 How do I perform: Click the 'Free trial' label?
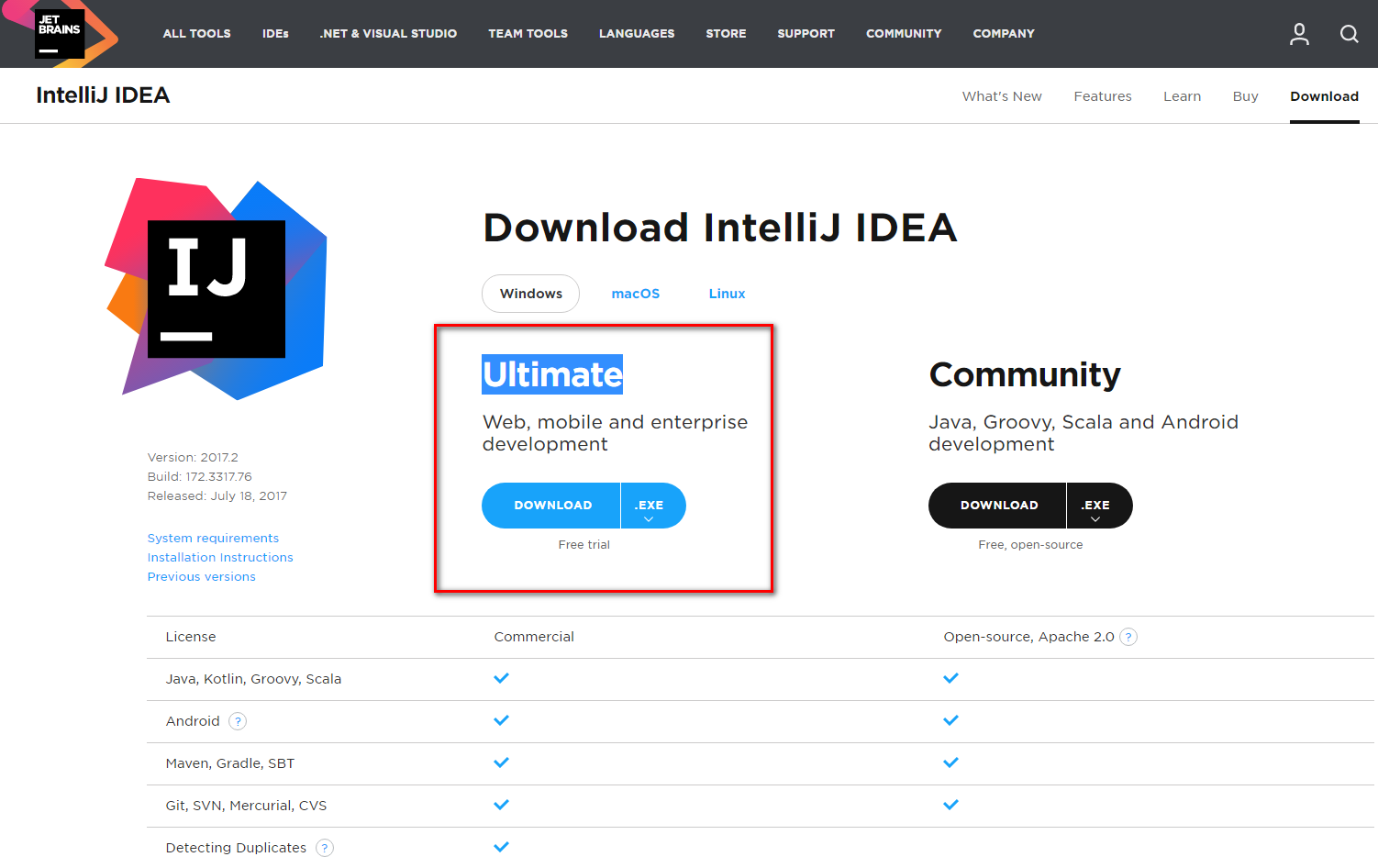[583, 545]
